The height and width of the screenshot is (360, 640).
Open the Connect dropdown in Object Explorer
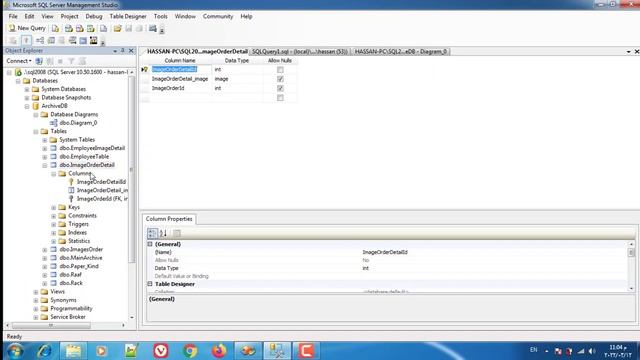tap(19, 61)
